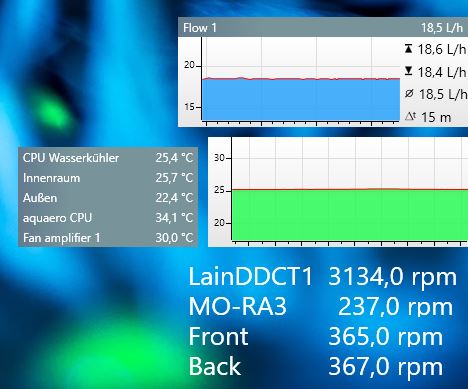This screenshot has height=389, width=468.
Task: Select the Innenraum temperature row
Action: (108, 178)
